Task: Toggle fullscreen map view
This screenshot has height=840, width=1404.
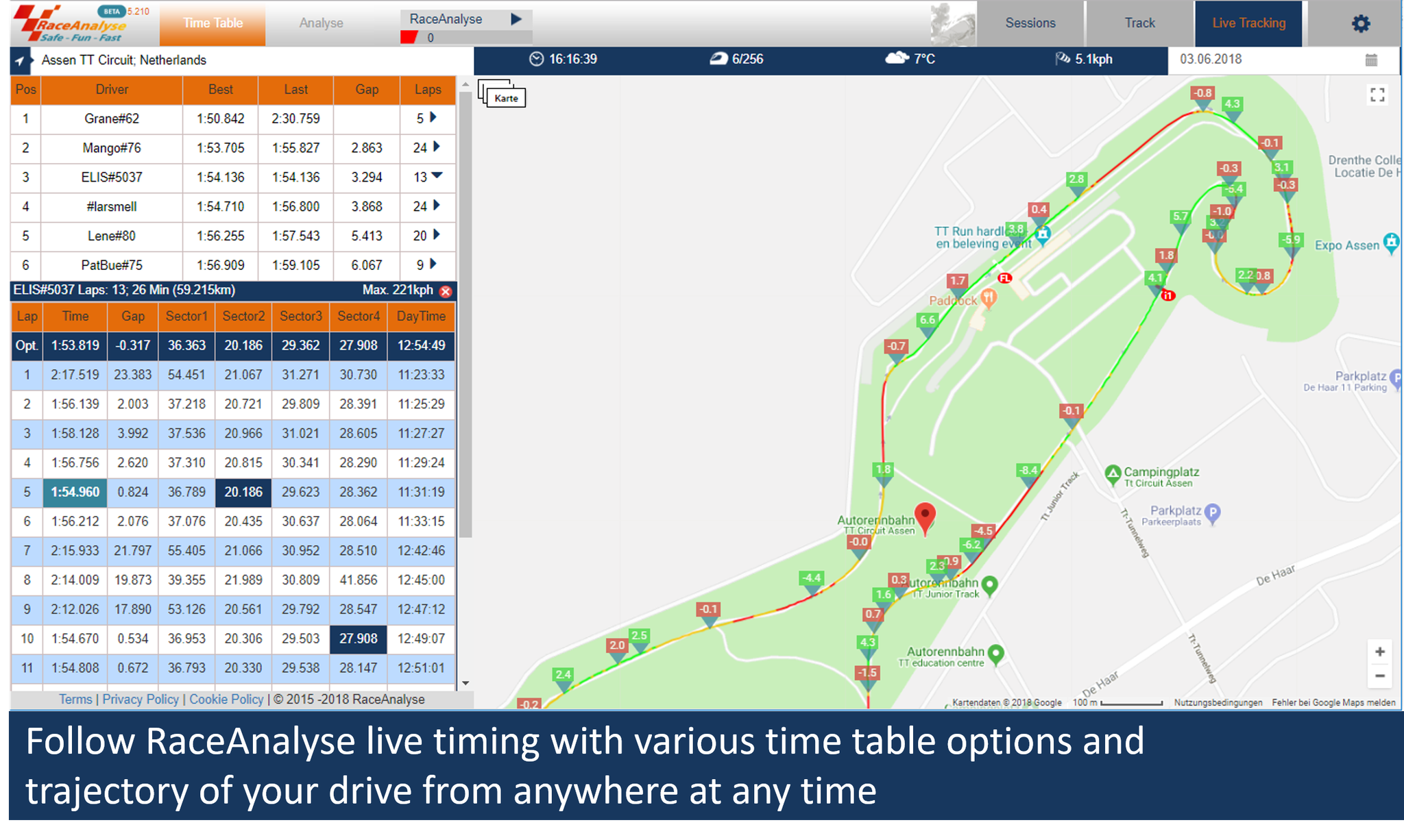Action: (1377, 95)
